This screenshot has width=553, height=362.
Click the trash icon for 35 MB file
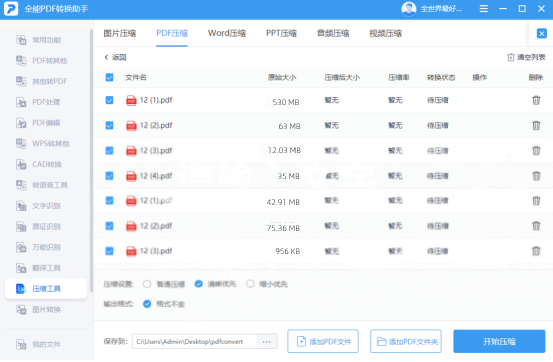(x=536, y=176)
